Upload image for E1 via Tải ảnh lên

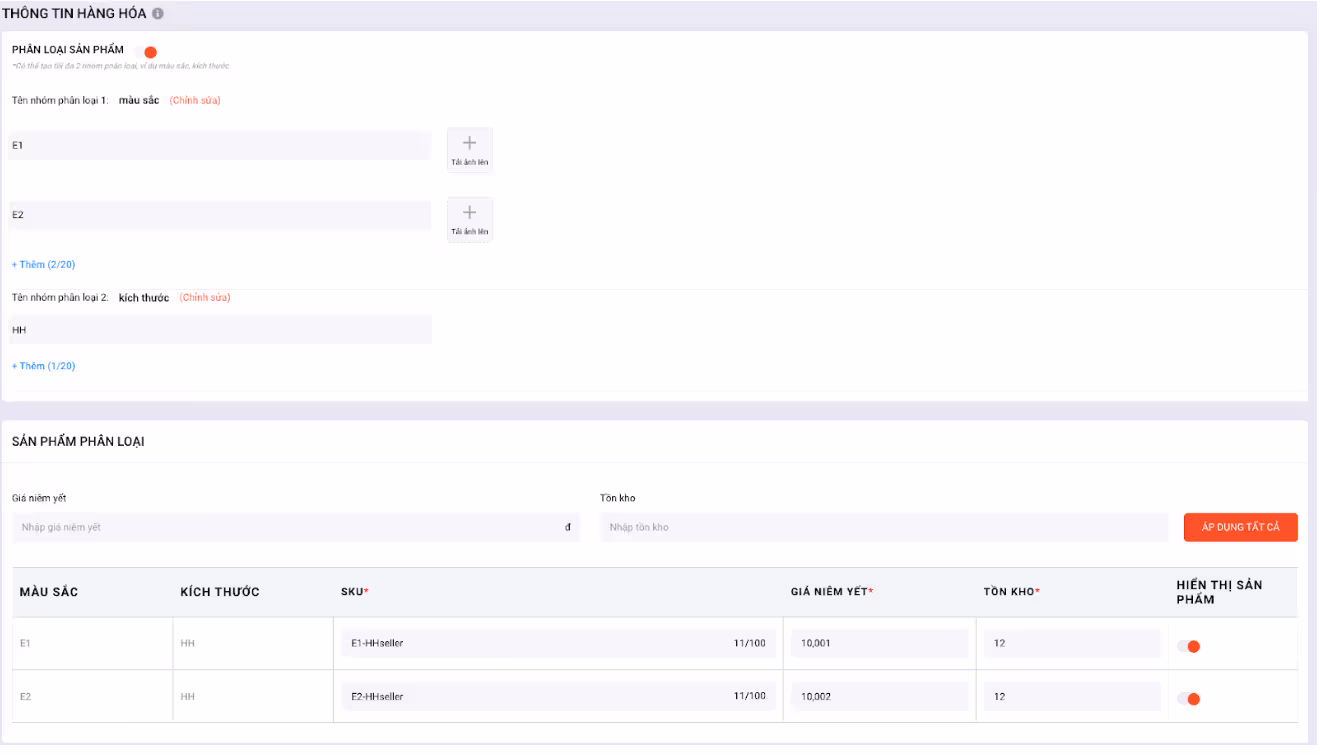pyautogui.click(x=470, y=150)
